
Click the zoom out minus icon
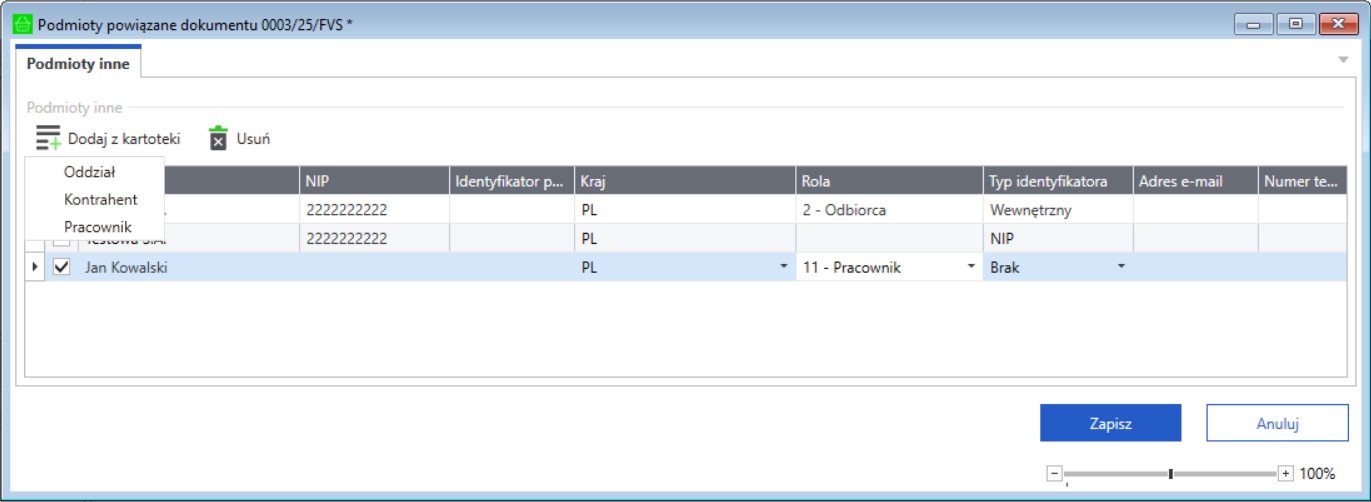coord(1054,473)
